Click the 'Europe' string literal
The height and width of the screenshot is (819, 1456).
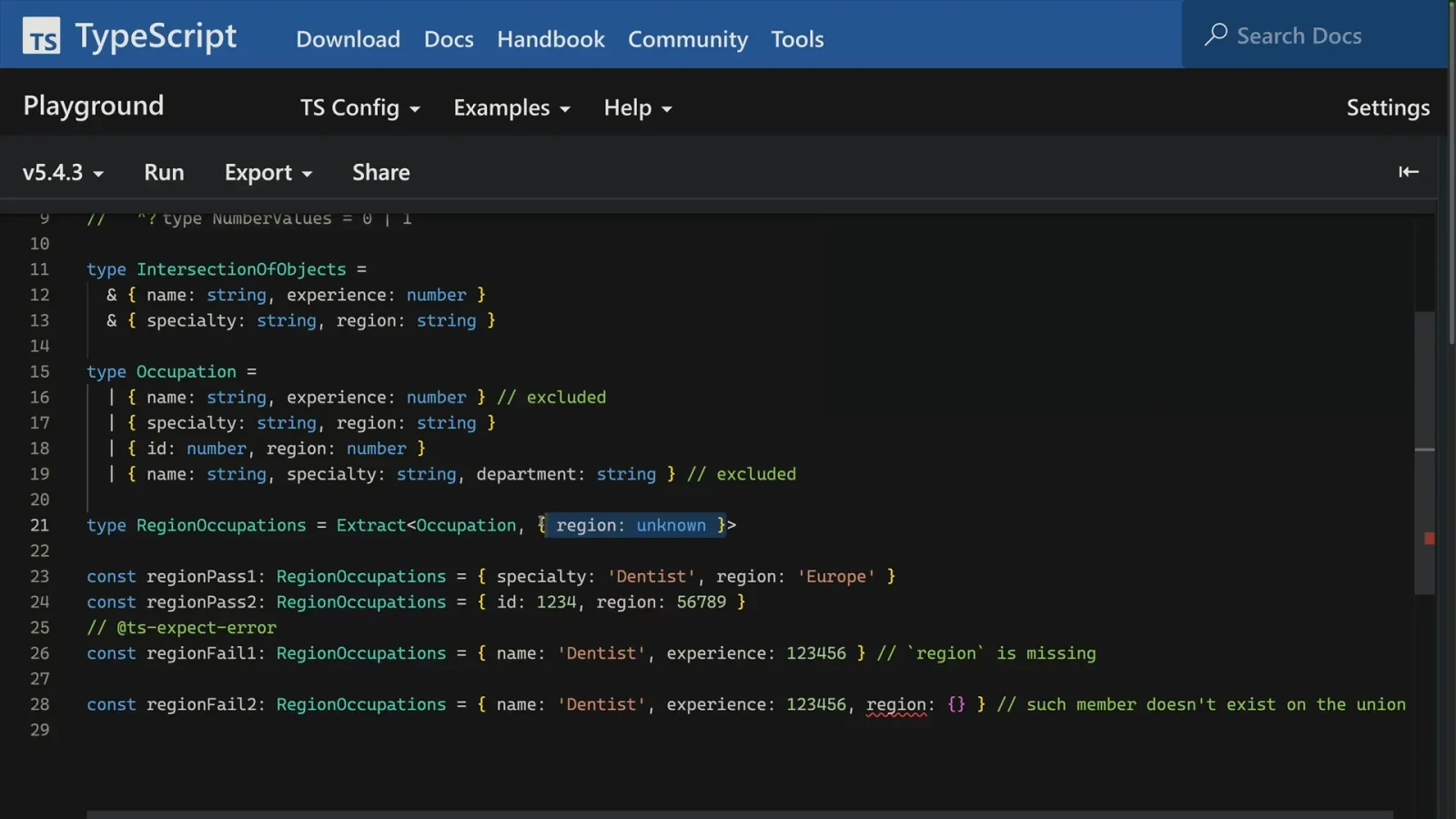(x=836, y=576)
